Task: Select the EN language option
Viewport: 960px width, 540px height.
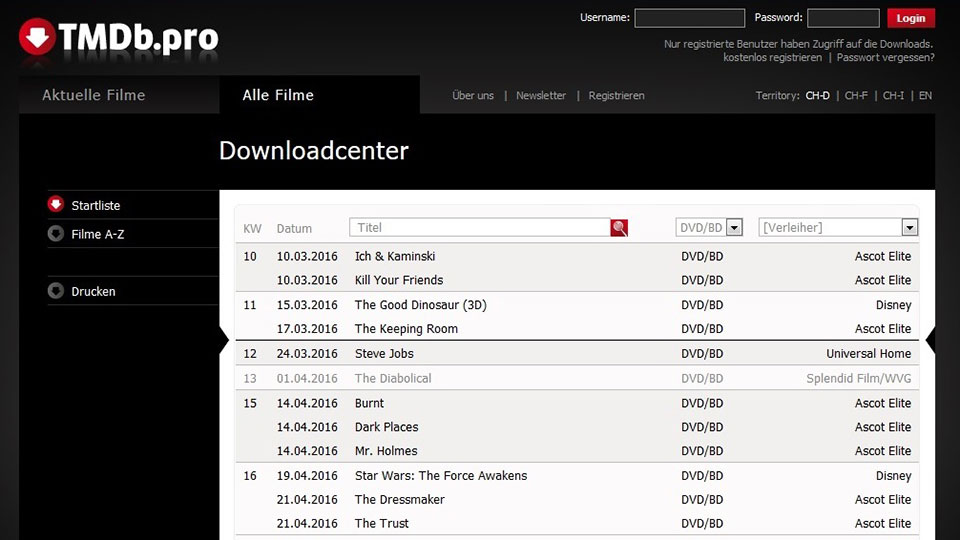Action: (x=925, y=96)
